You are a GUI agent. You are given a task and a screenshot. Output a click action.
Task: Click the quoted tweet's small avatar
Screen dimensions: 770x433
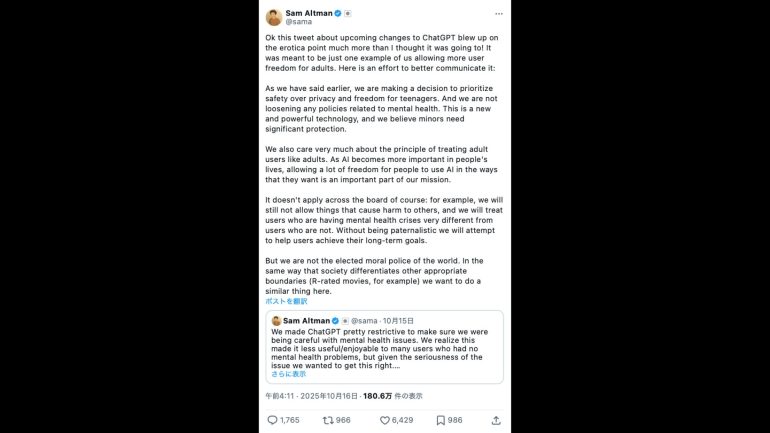coord(276,321)
